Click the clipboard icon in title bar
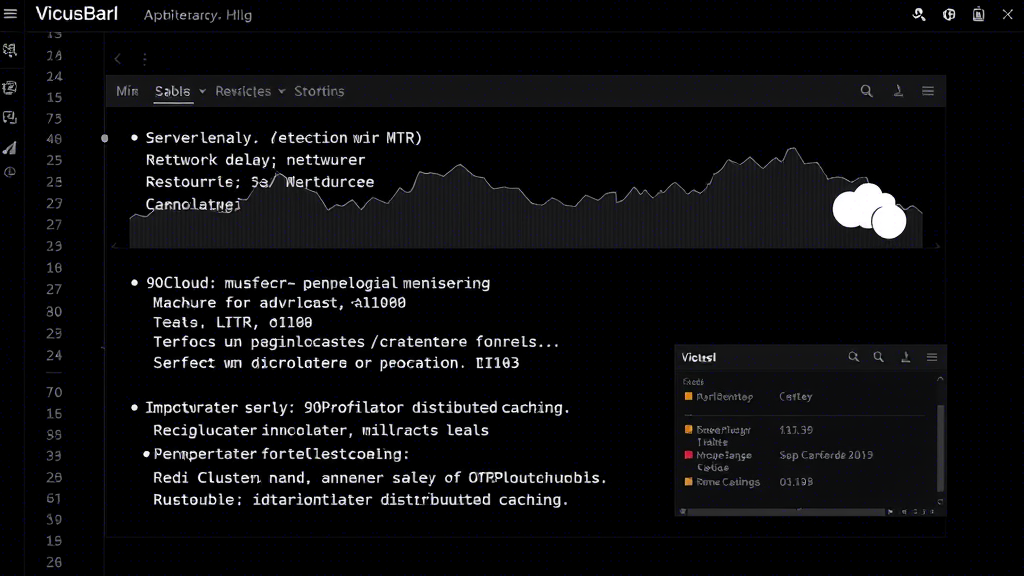The image size is (1024, 576). [x=978, y=14]
